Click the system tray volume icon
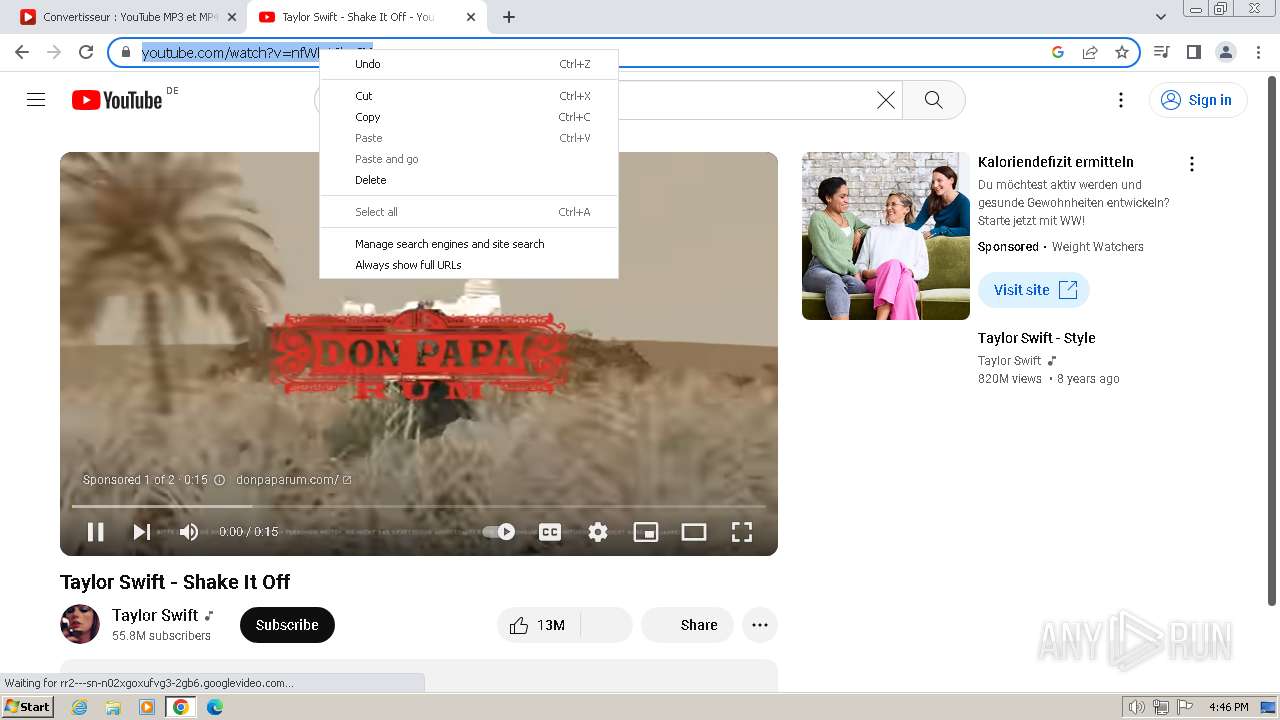 [x=1137, y=707]
